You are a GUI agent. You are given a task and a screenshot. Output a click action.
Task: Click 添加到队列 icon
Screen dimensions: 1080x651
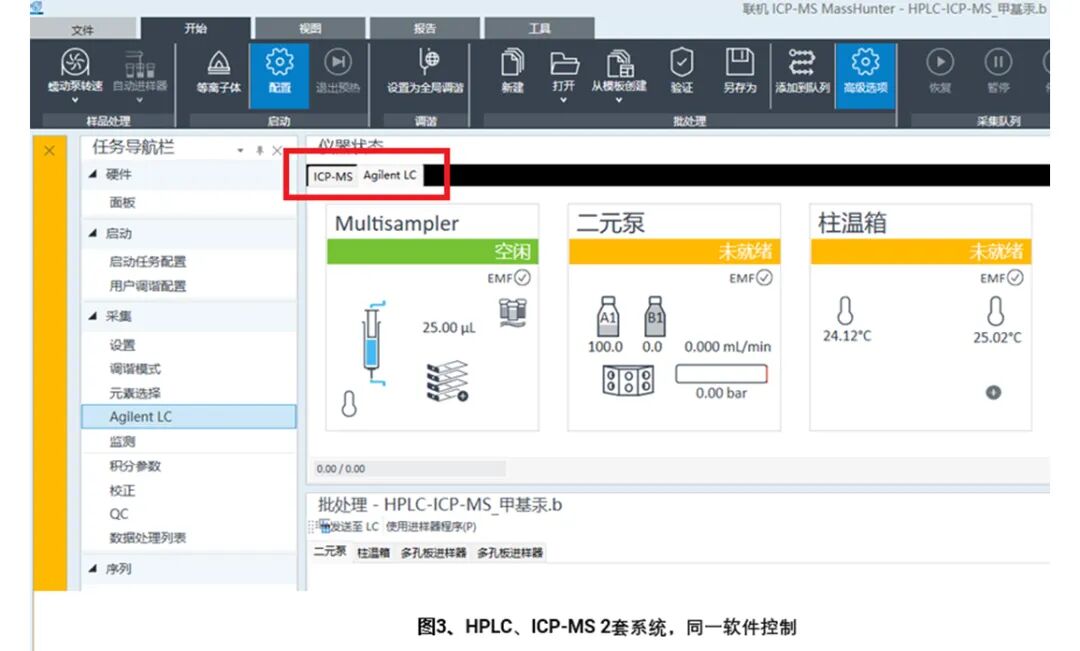[x=802, y=62]
